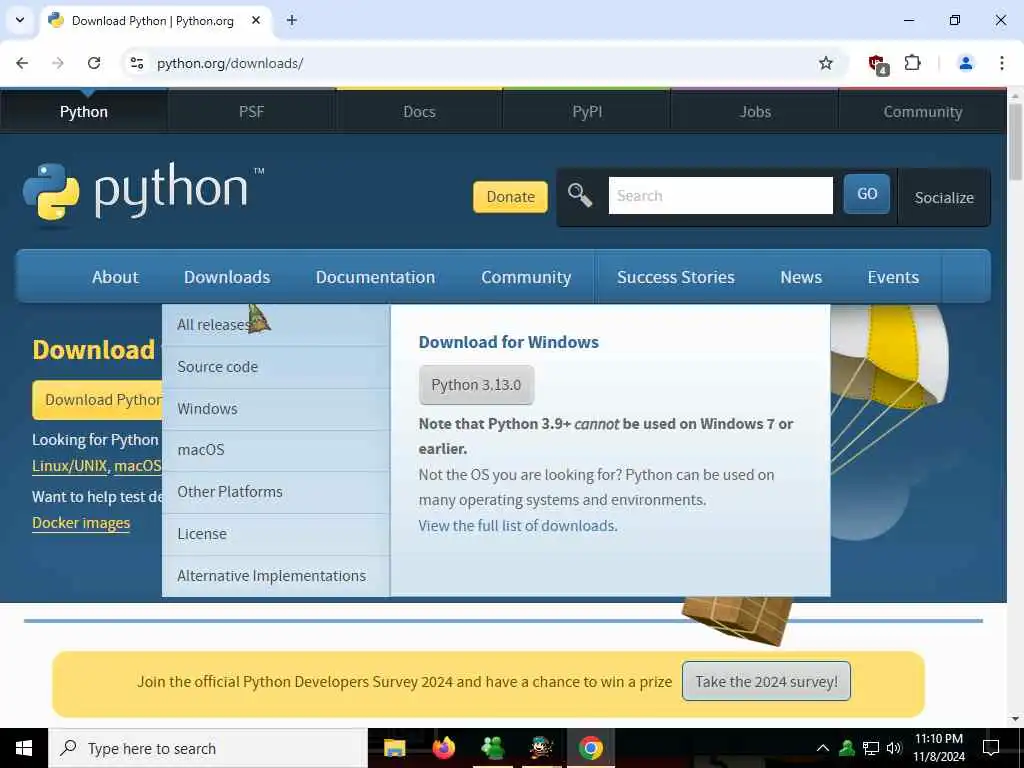Open the Community main navigation menu

point(526,277)
